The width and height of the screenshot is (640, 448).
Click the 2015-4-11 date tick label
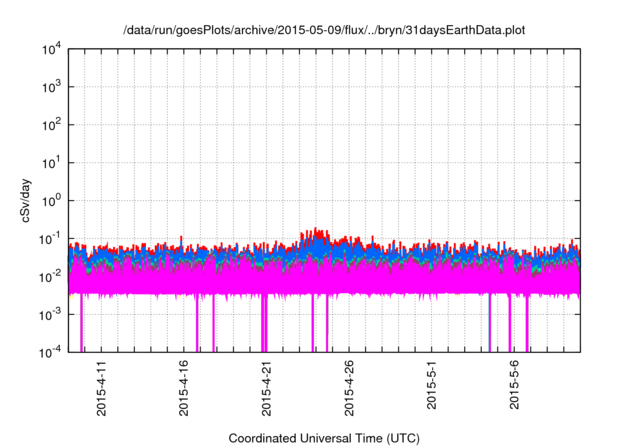click(x=101, y=388)
